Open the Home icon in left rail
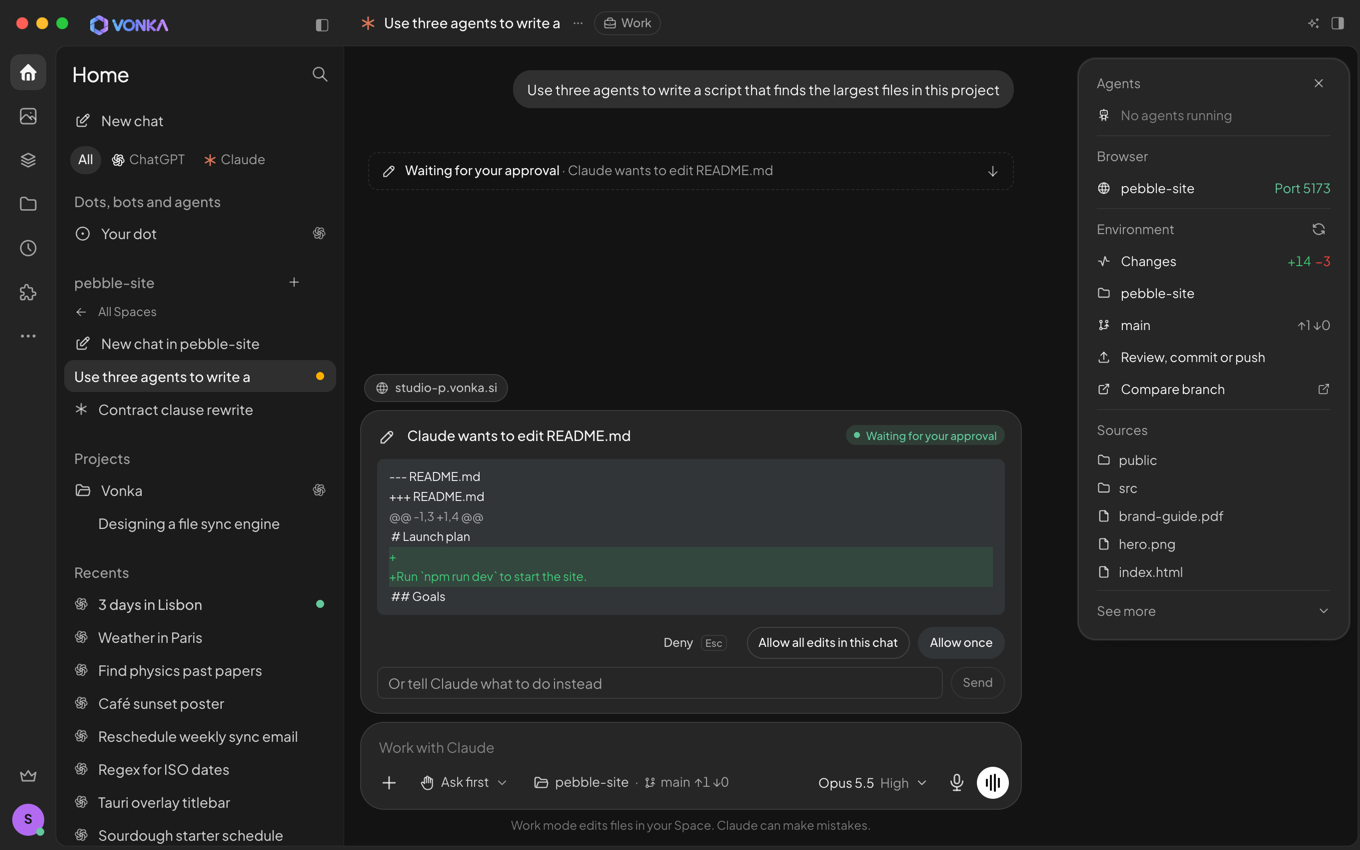The width and height of the screenshot is (1360, 850). (28, 73)
